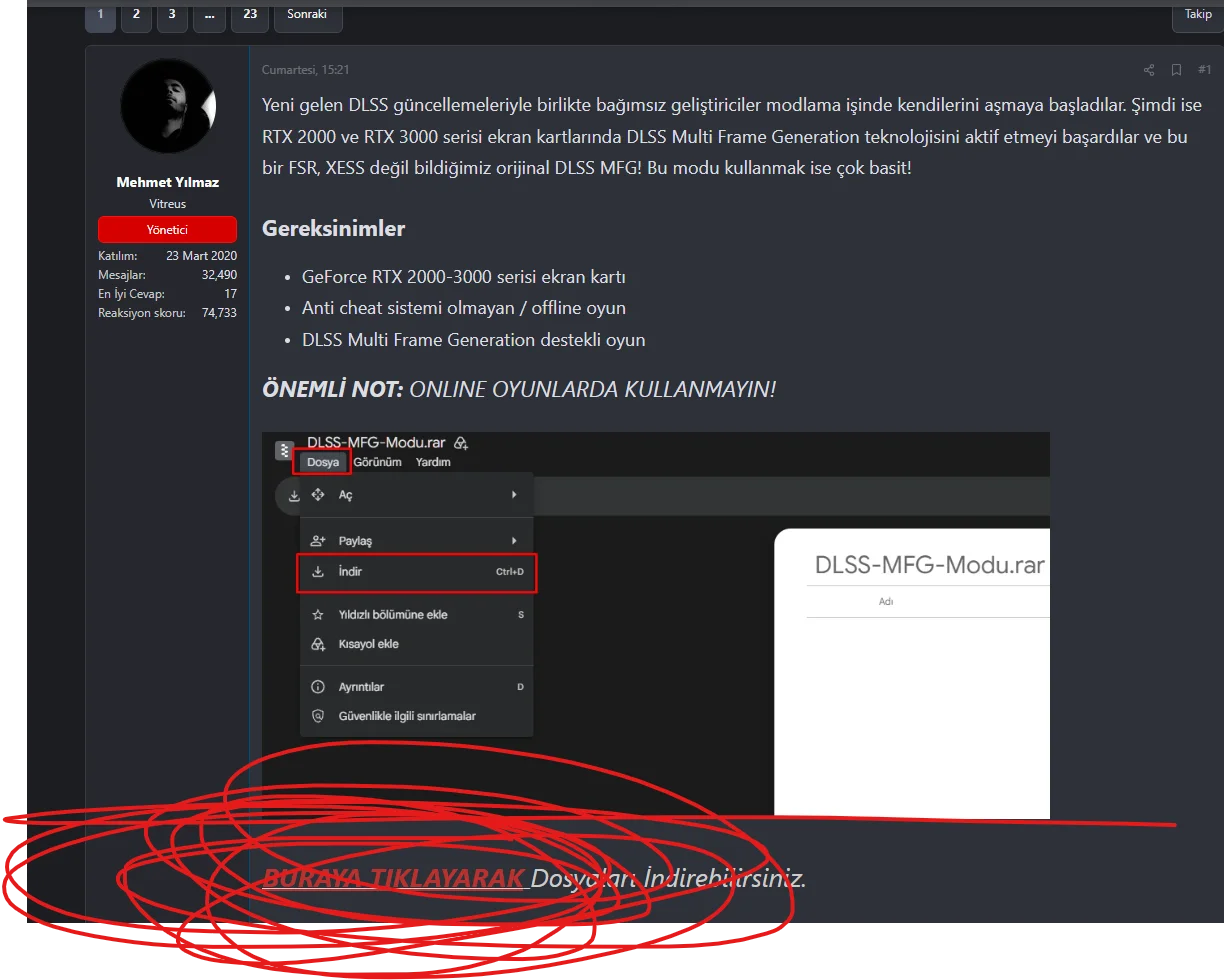Click the message count '32,490'
Image resolution: width=1224 pixels, height=980 pixels.
(x=219, y=275)
